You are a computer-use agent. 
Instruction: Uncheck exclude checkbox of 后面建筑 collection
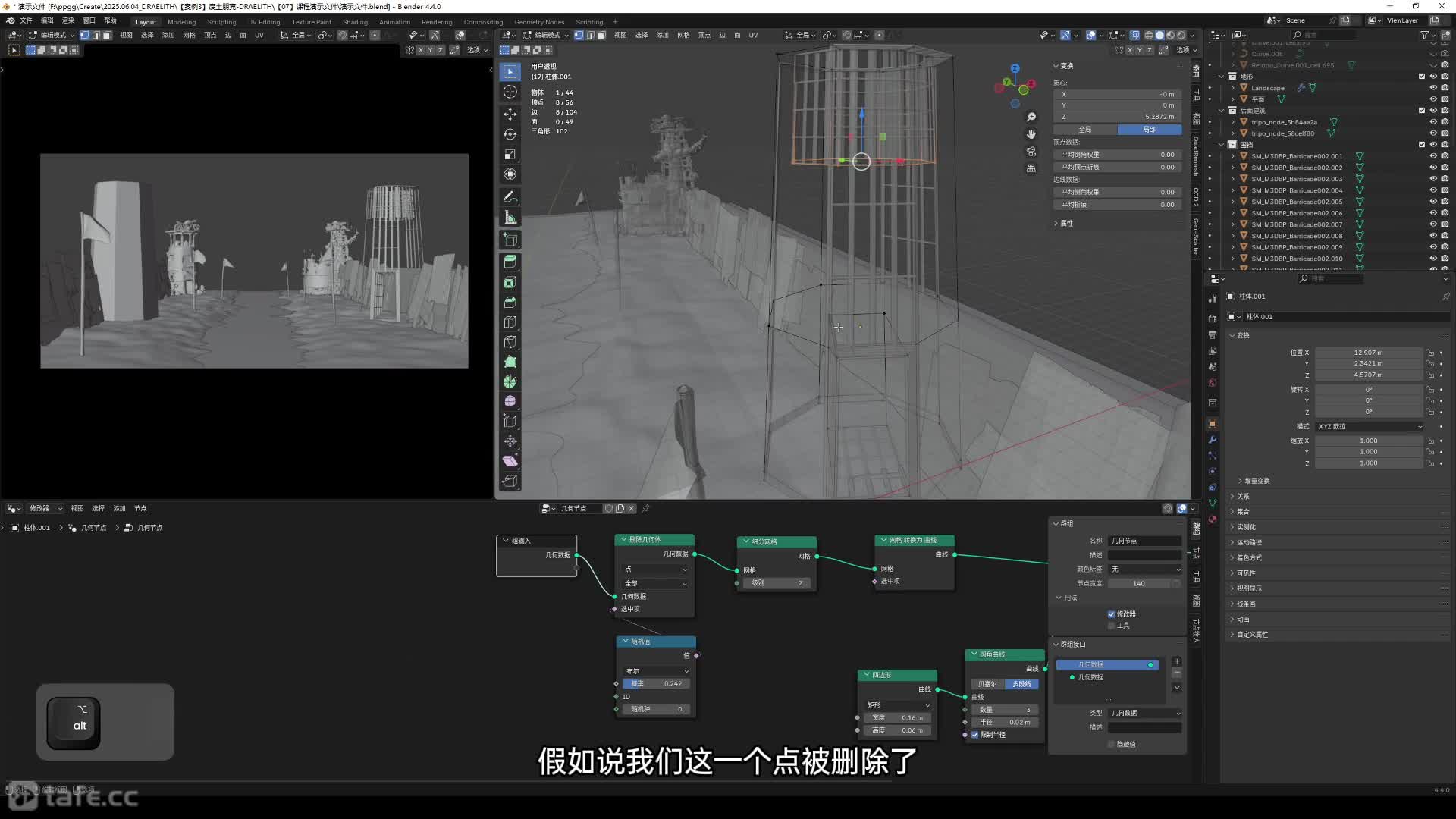(x=1422, y=111)
